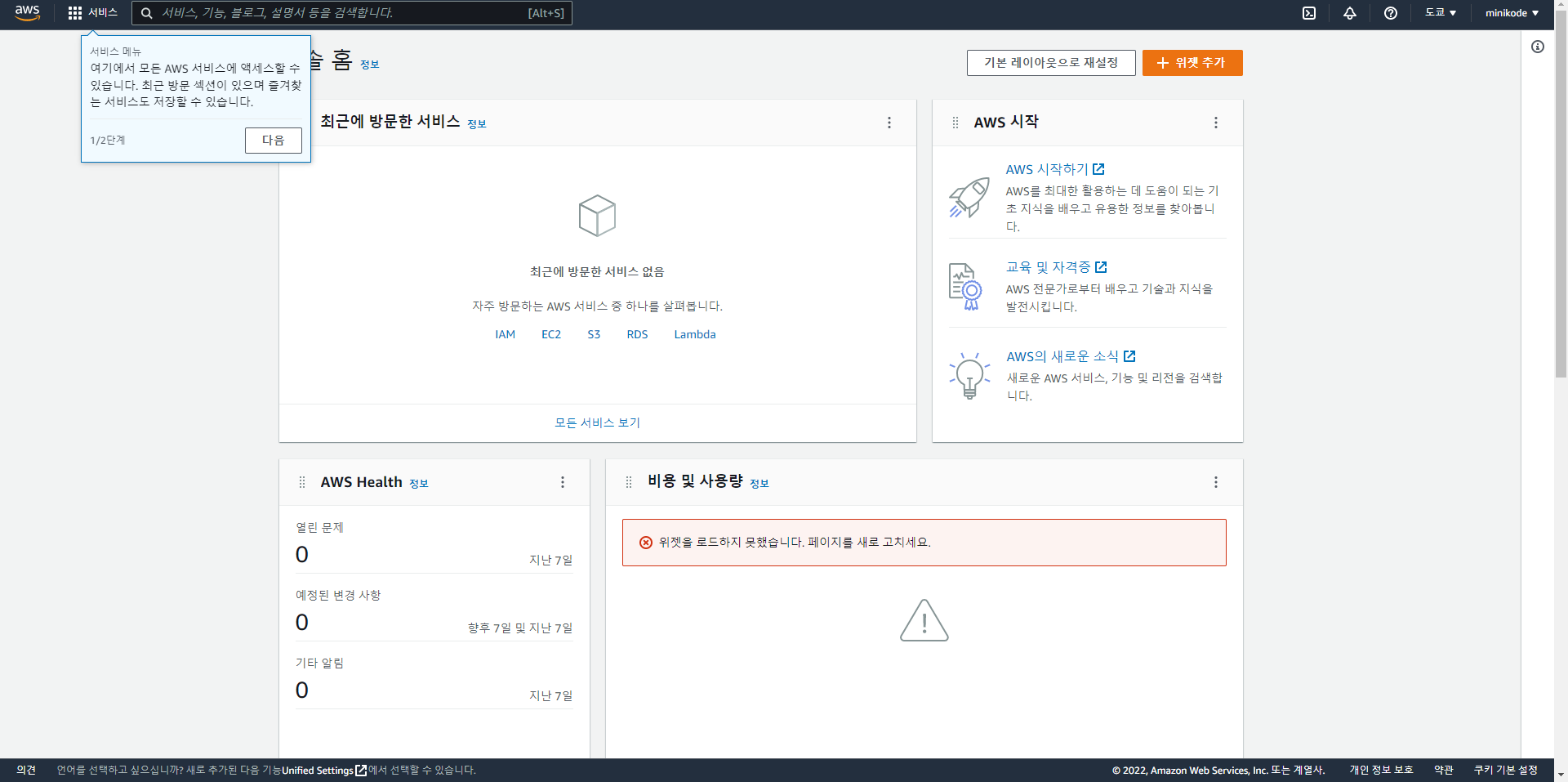The image size is (1568, 782).
Task: Open the 정보 link beside 비용 및 사용량
Action: click(x=759, y=484)
